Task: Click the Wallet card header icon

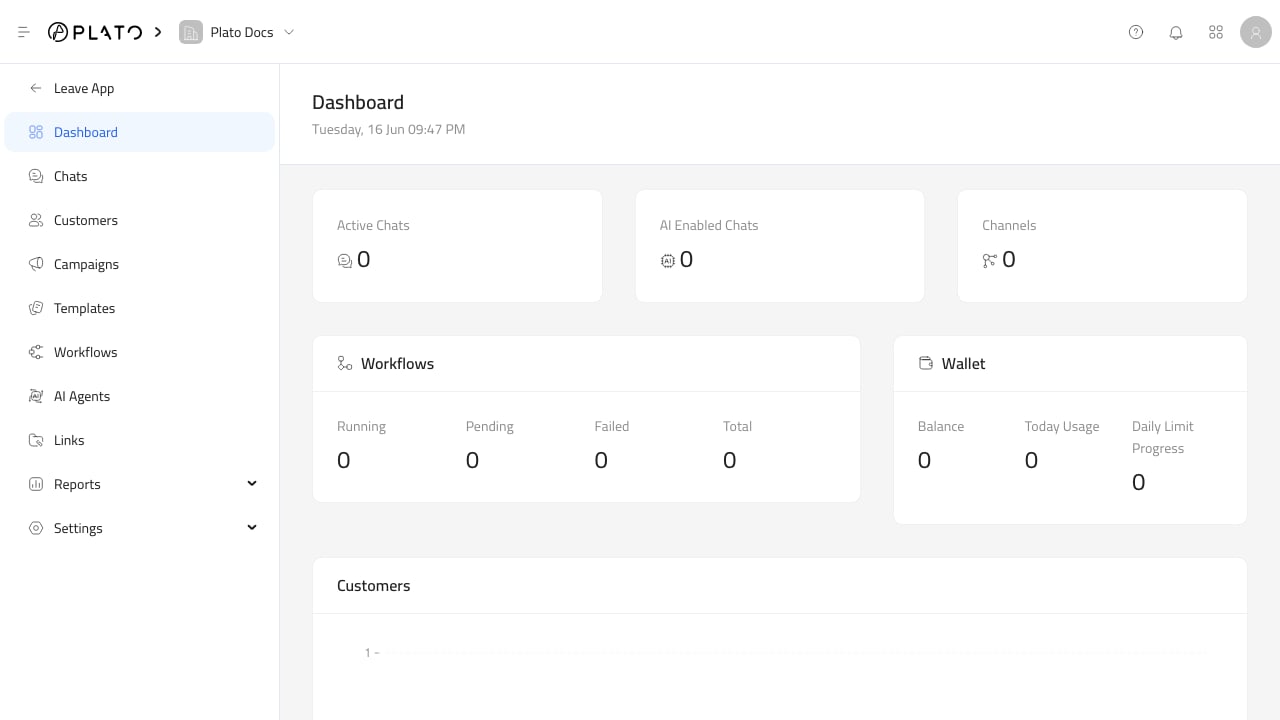Action: coord(926,363)
